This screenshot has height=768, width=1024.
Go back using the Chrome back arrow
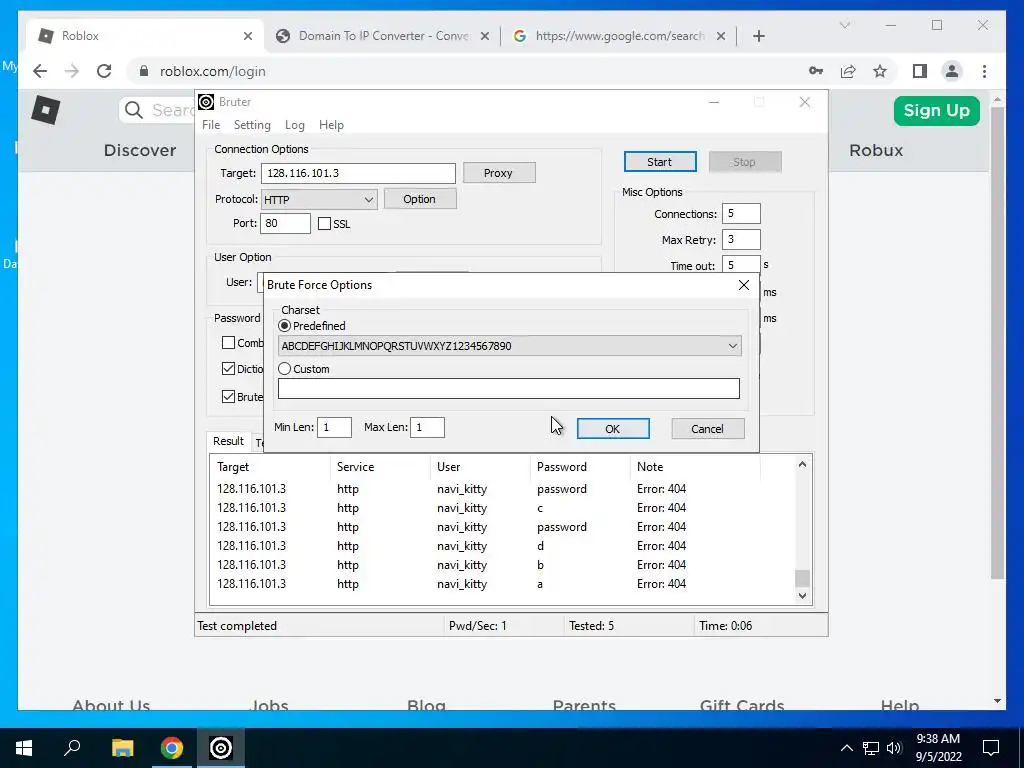[x=40, y=71]
